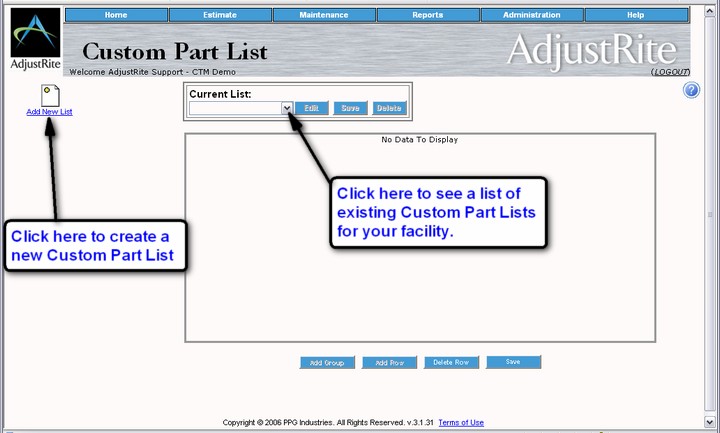Open the Administration menu
The width and height of the screenshot is (720, 433).
532,15
